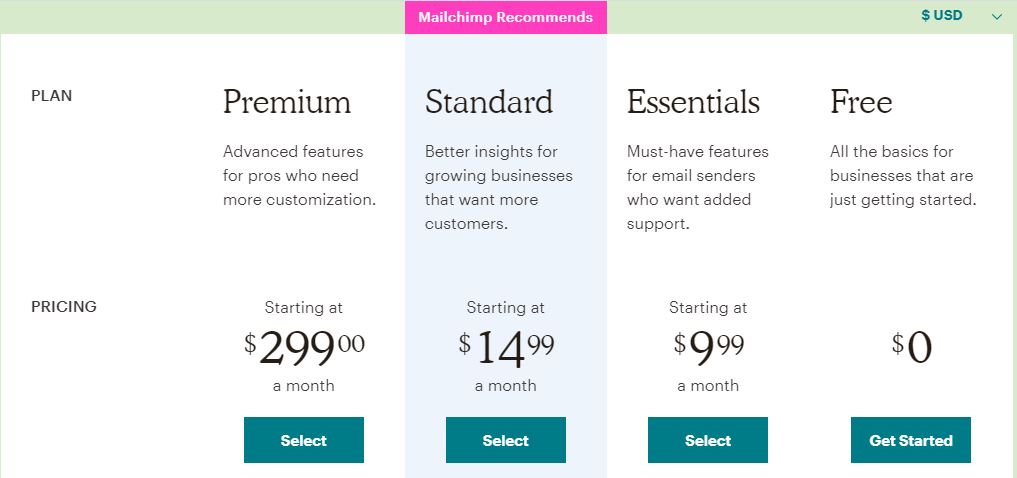1017x478 pixels.
Task: Click the Essentials must-have features description
Action: pyautogui.click(x=698, y=187)
